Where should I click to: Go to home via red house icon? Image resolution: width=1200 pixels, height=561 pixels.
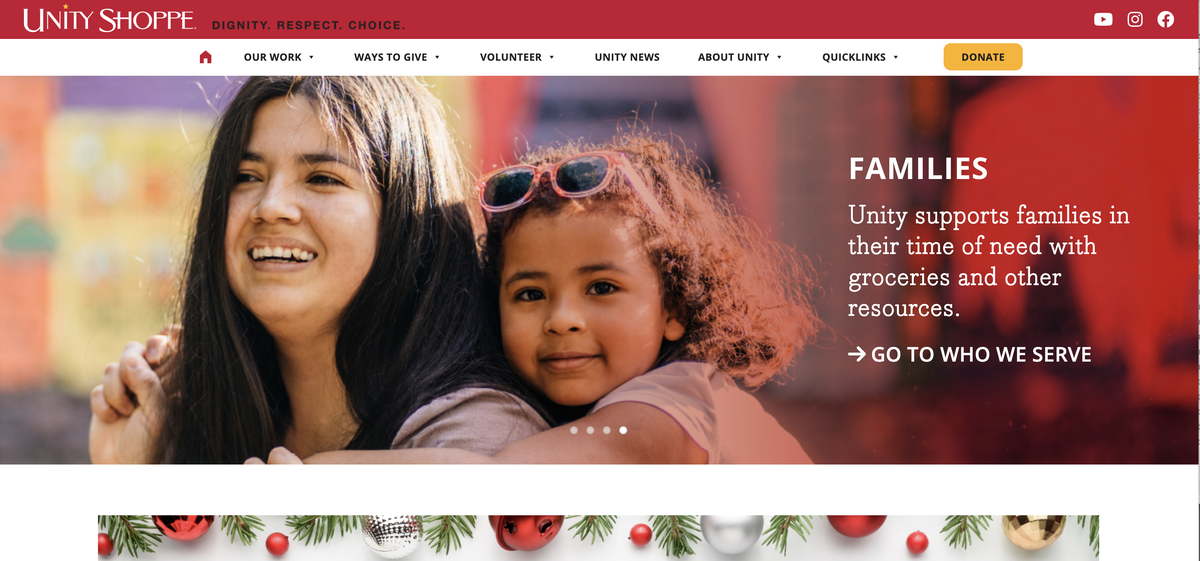click(206, 57)
